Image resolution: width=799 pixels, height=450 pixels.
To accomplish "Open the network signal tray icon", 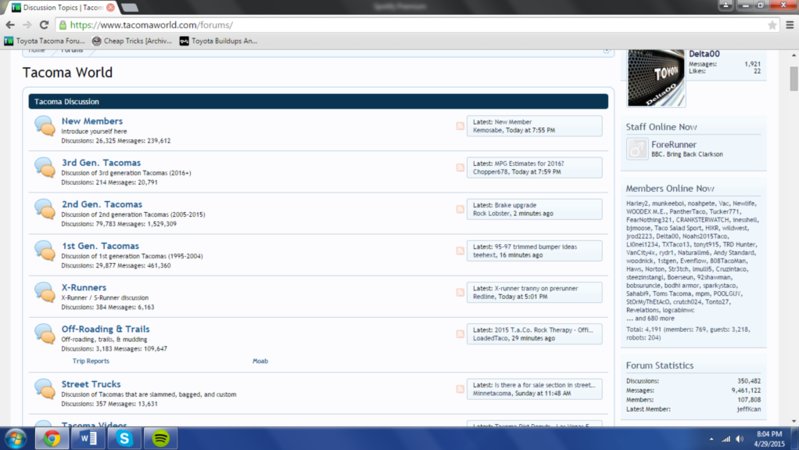I will [x=726, y=439].
